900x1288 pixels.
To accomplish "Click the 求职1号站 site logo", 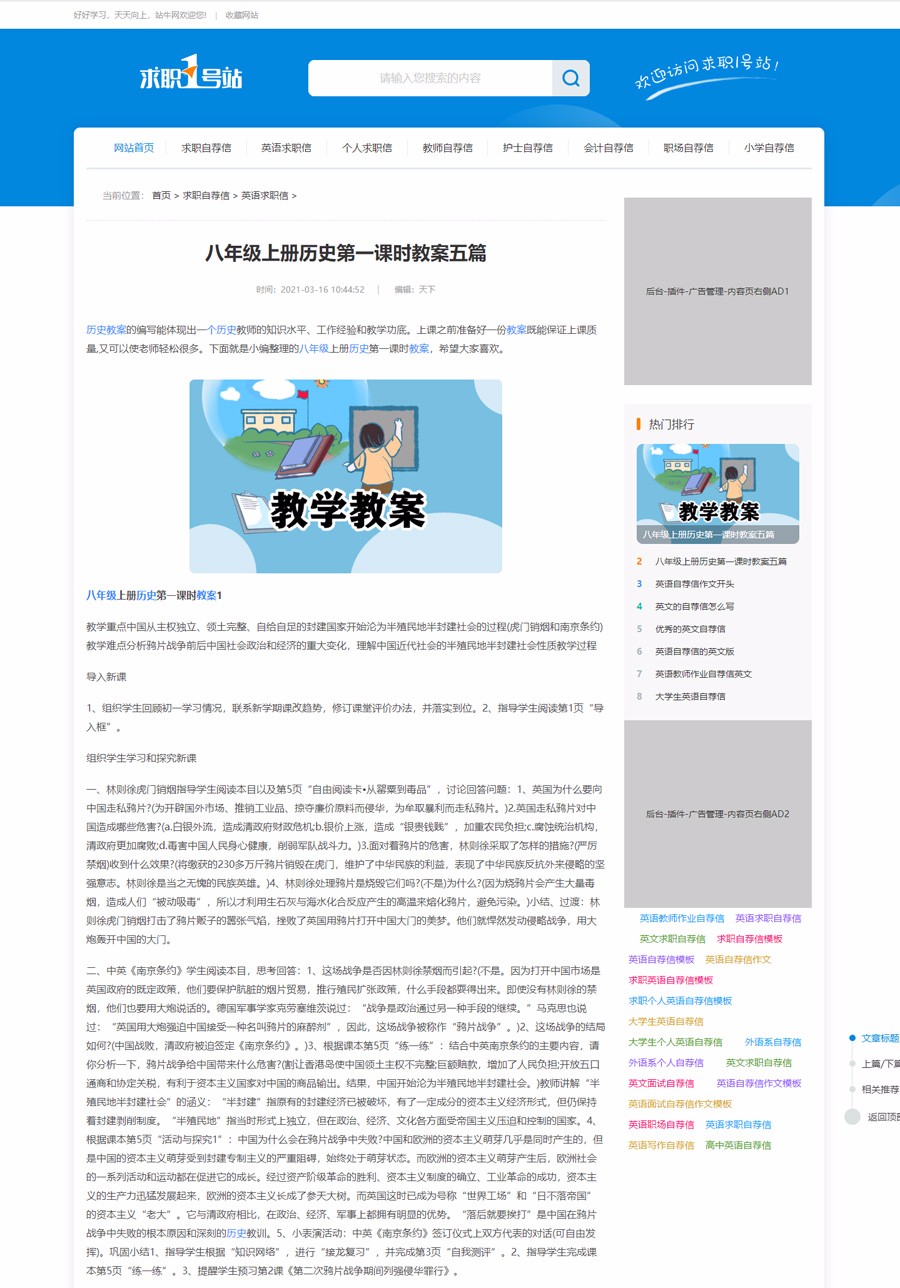I will [191, 77].
